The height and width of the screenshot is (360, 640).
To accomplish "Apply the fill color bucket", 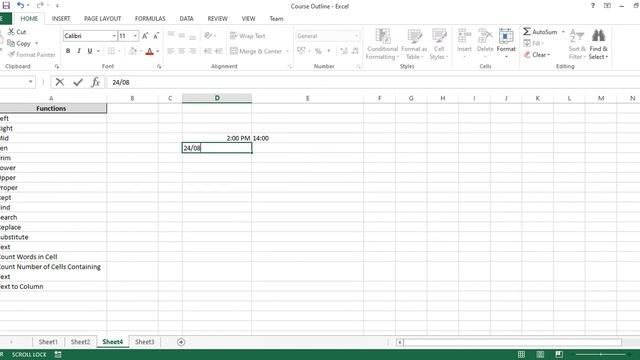I will pos(133,51).
